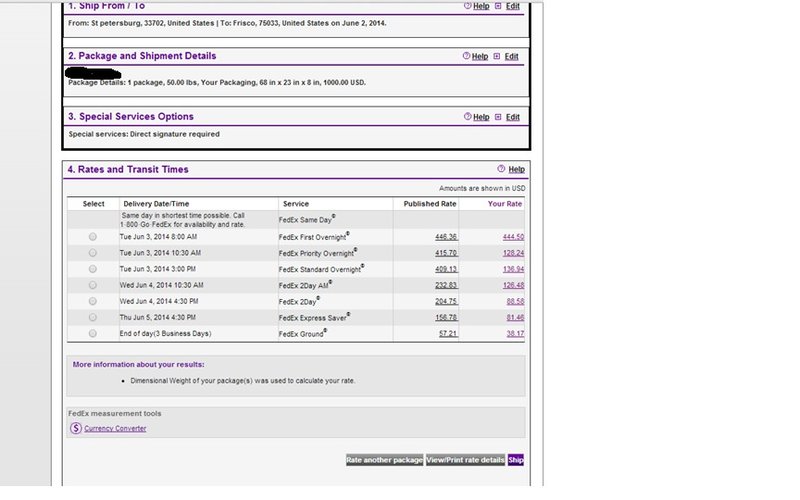This screenshot has width=800, height=500.
Task: Click the purple Ship button
Action: (516, 460)
